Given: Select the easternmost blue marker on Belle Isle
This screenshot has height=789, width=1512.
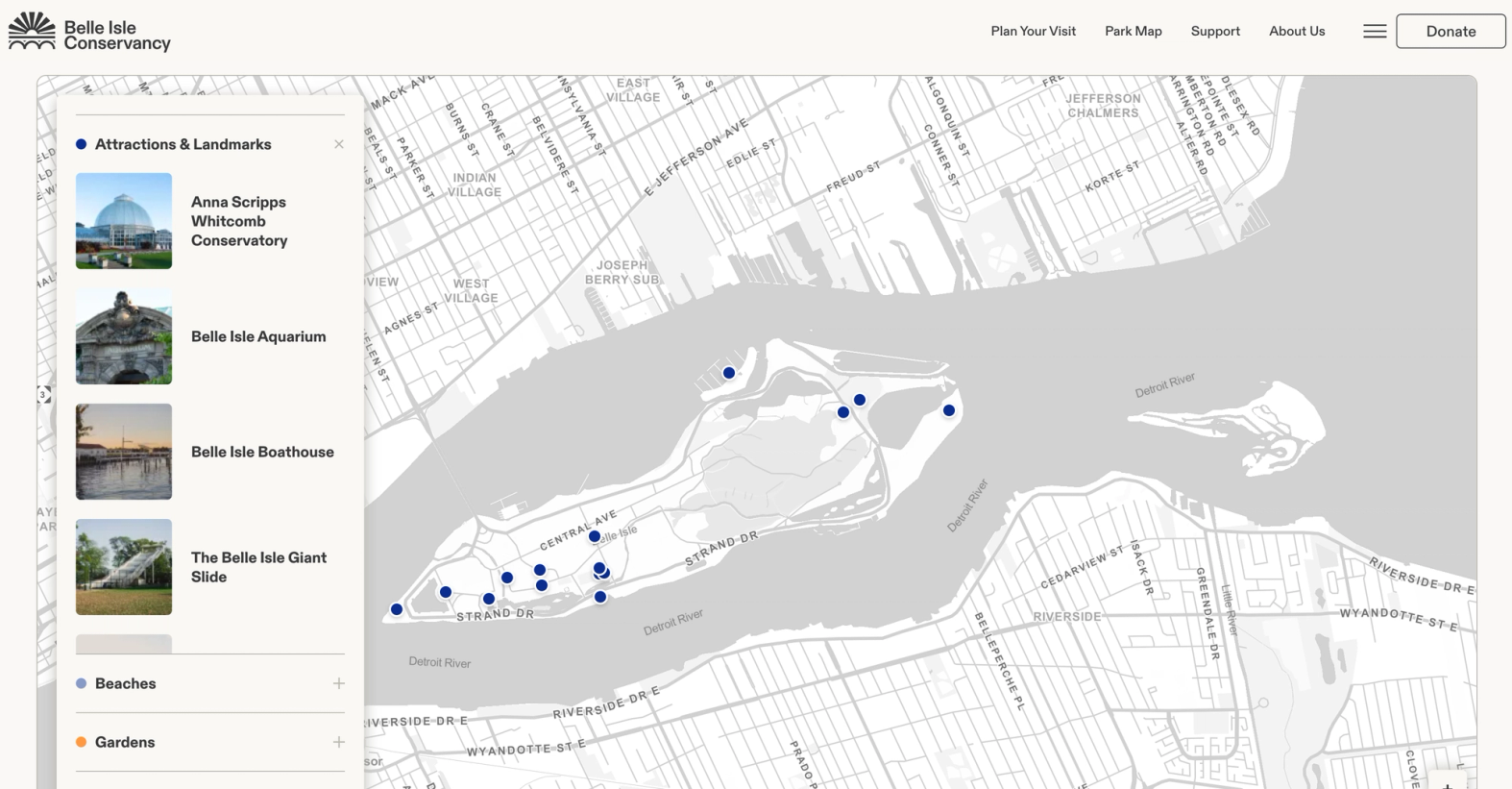Looking at the screenshot, I should click(x=949, y=410).
